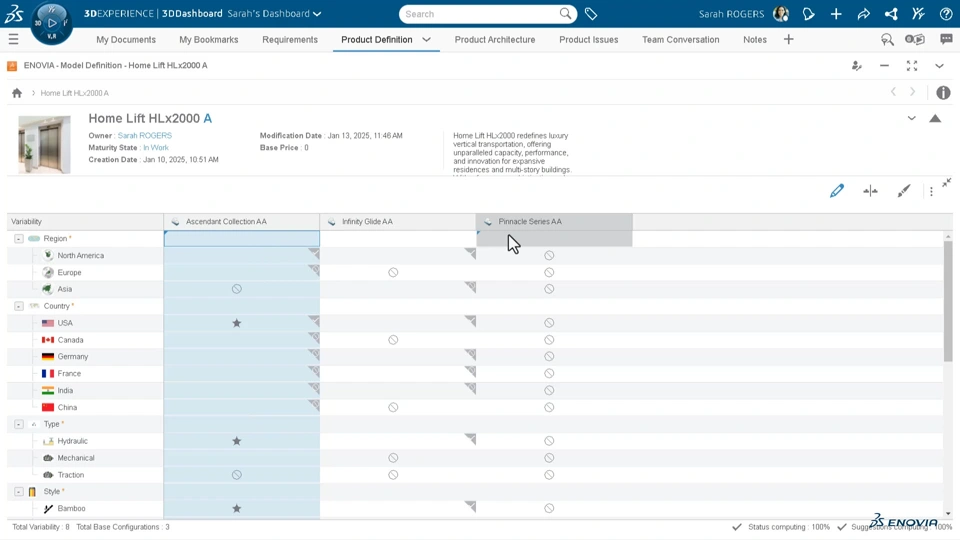960x540 pixels.
Task: Toggle Bamboo star in Ascendant Collection column
Action: point(237,508)
